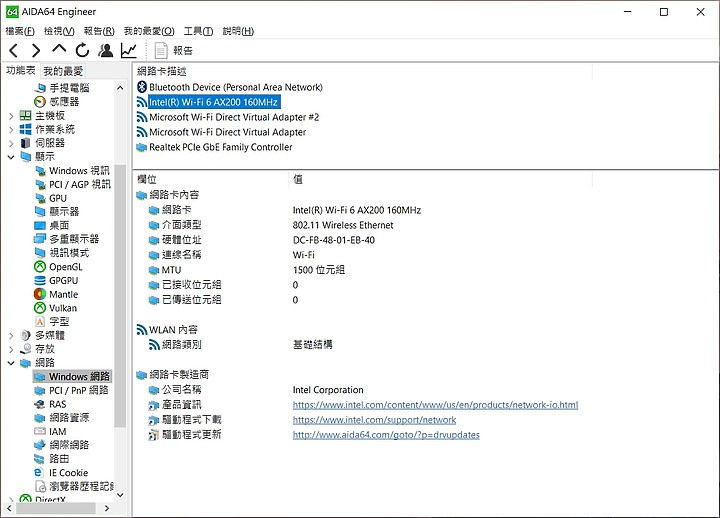Expand the 伺服器 tree node
The width and height of the screenshot is (720, 518).
pyautogui.click(x=11, y=144)
